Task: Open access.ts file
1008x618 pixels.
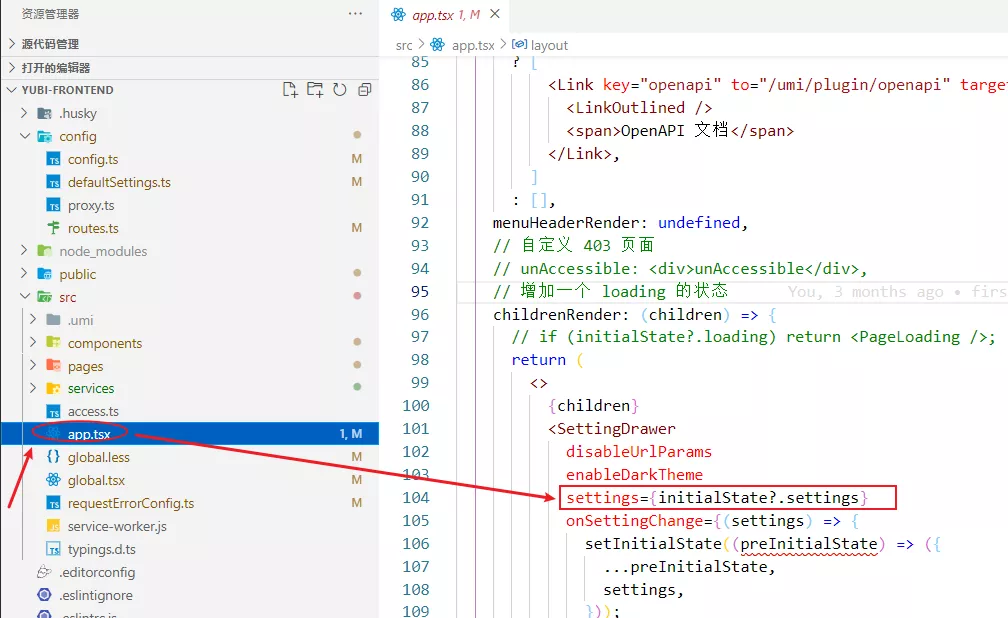Action: [93, 411]
